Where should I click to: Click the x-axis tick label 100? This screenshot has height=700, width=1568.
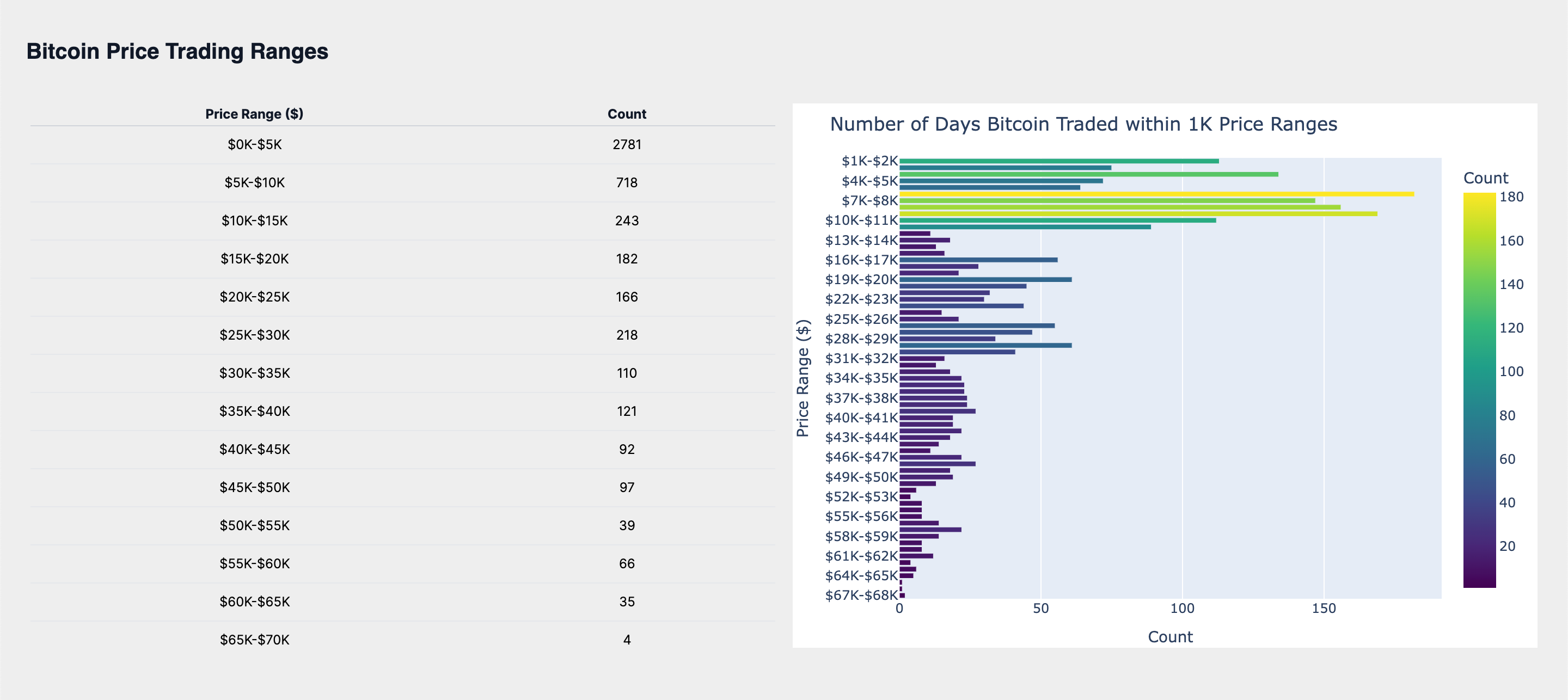click(1182, 608)
